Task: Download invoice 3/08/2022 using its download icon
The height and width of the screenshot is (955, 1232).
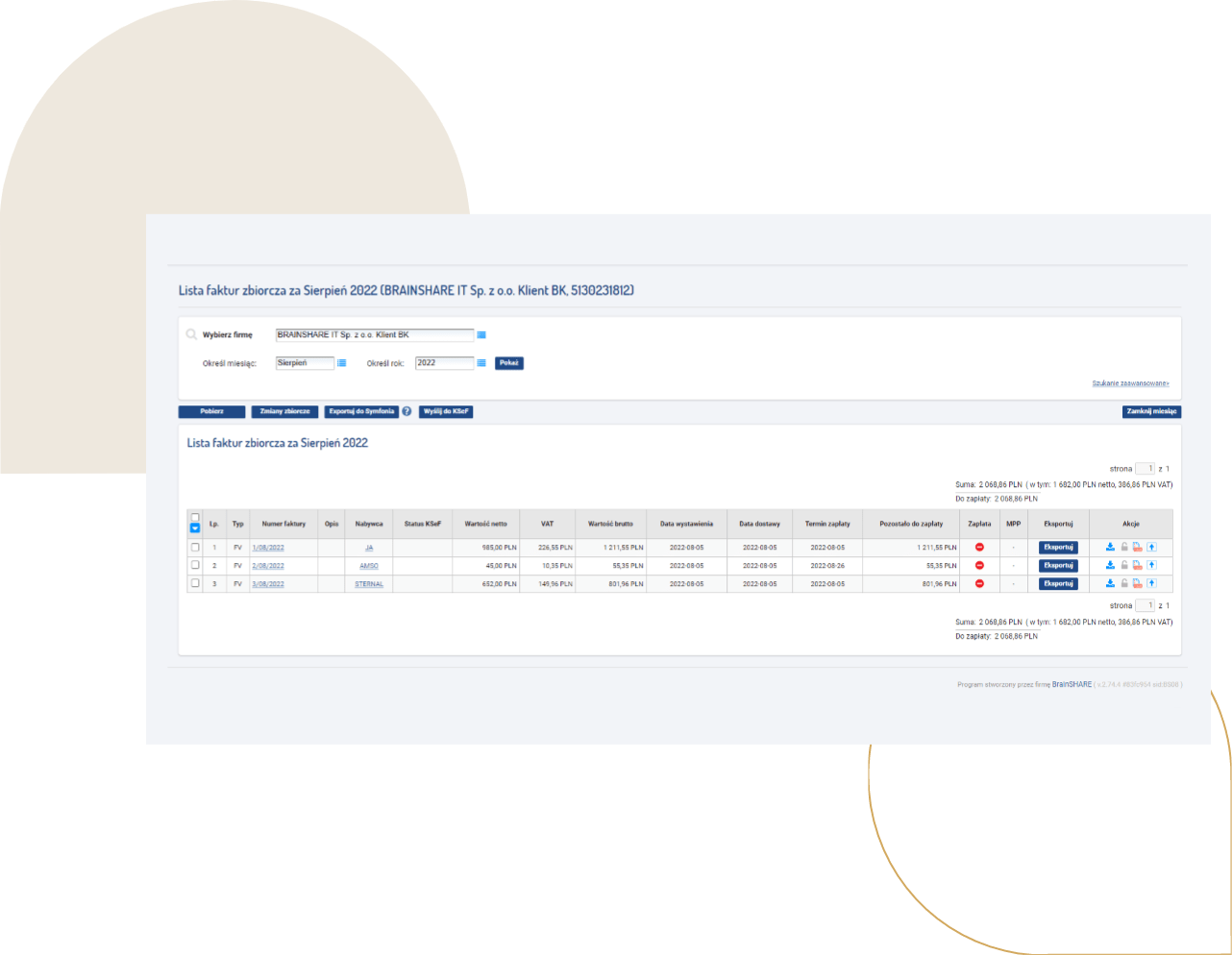Action: point(1110,583)
